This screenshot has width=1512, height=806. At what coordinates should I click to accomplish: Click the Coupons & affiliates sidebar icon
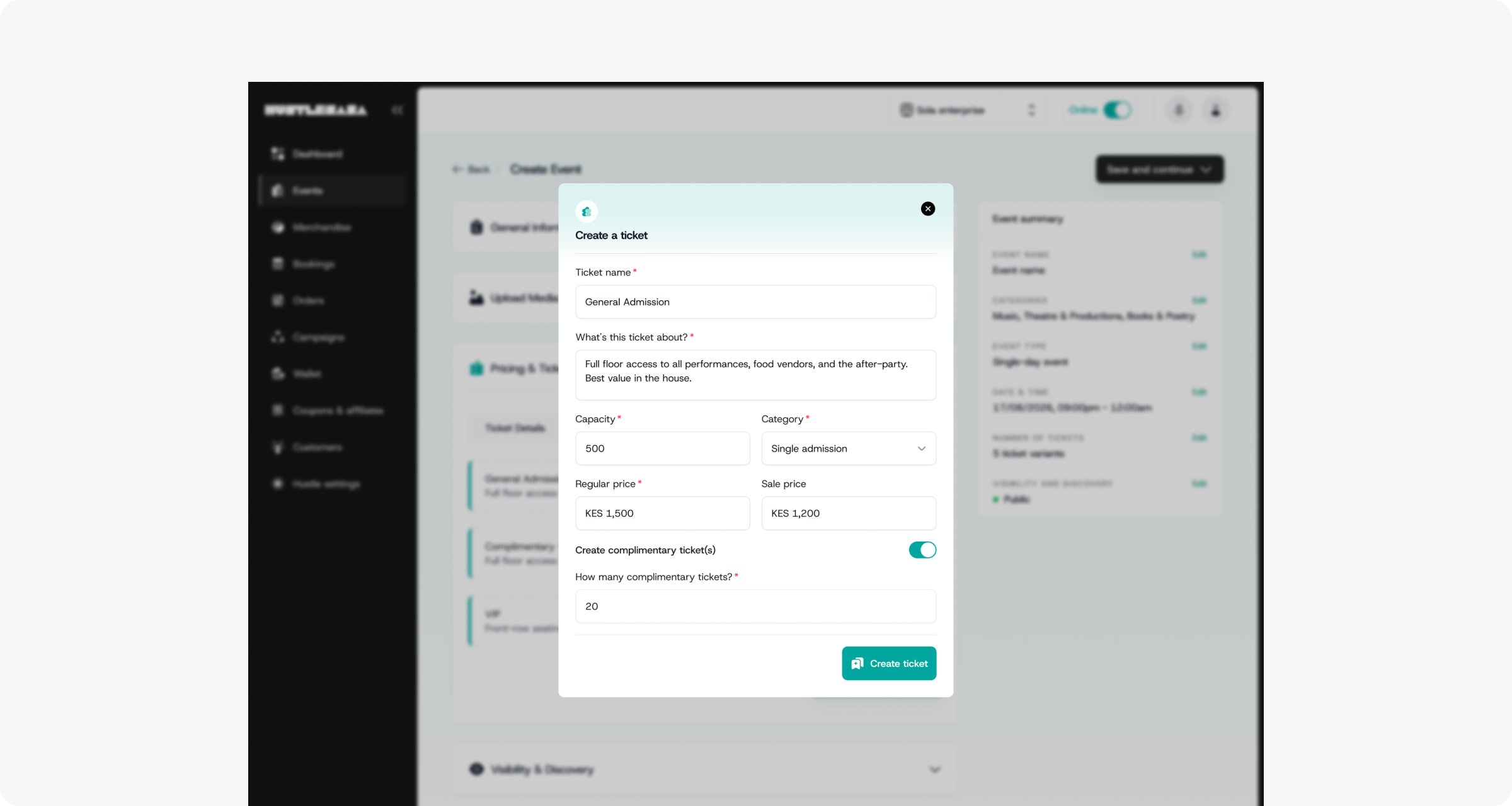pos(278,410)
